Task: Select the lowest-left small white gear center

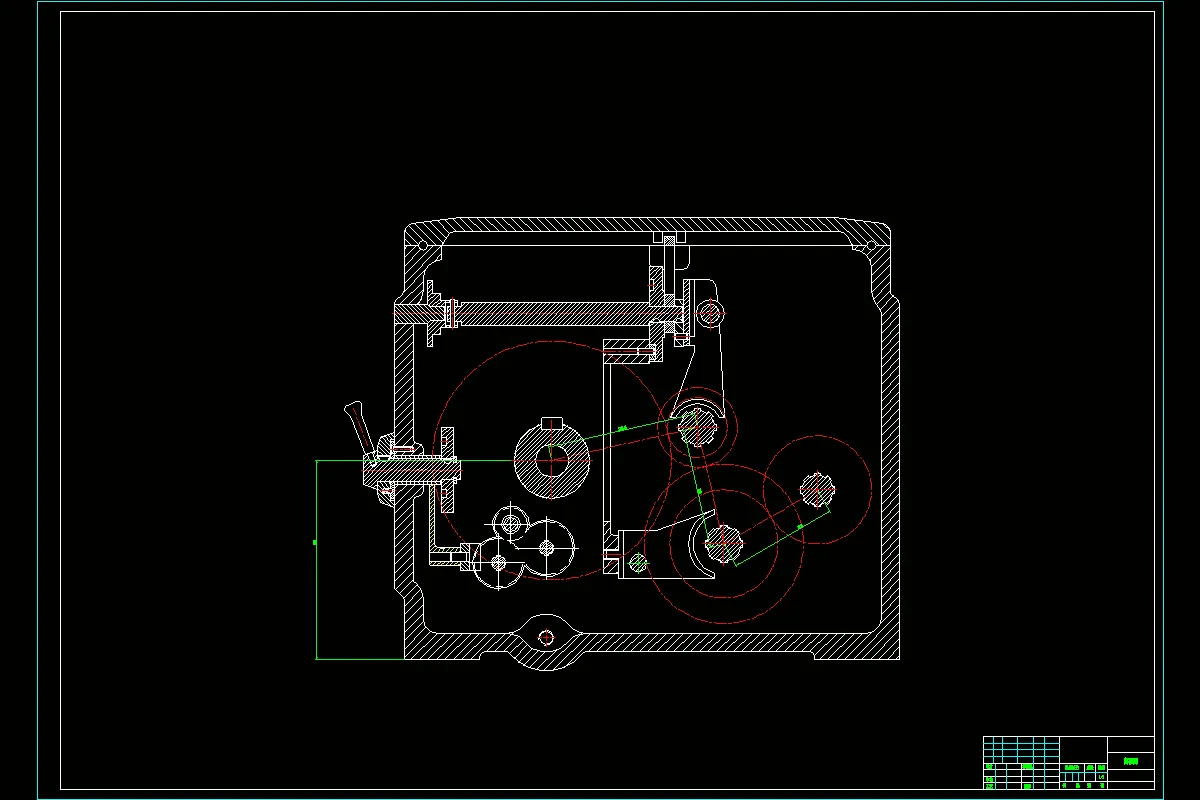Action: 499,564
